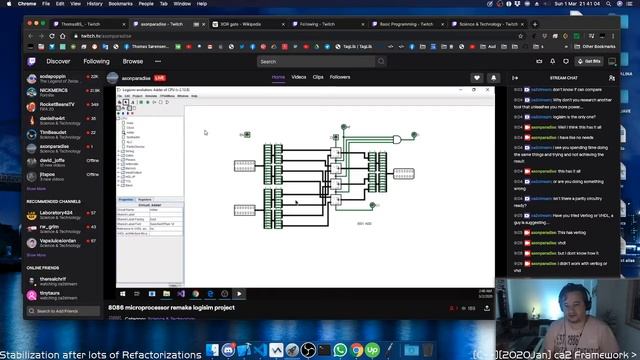Click the Twitch search field
The width and height of the screenshot is (640, 360).
point(316,62)
